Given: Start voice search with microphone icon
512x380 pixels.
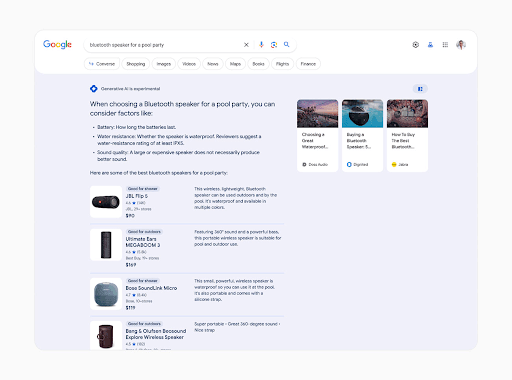Looking at the screenshot, I should (261, 45).
